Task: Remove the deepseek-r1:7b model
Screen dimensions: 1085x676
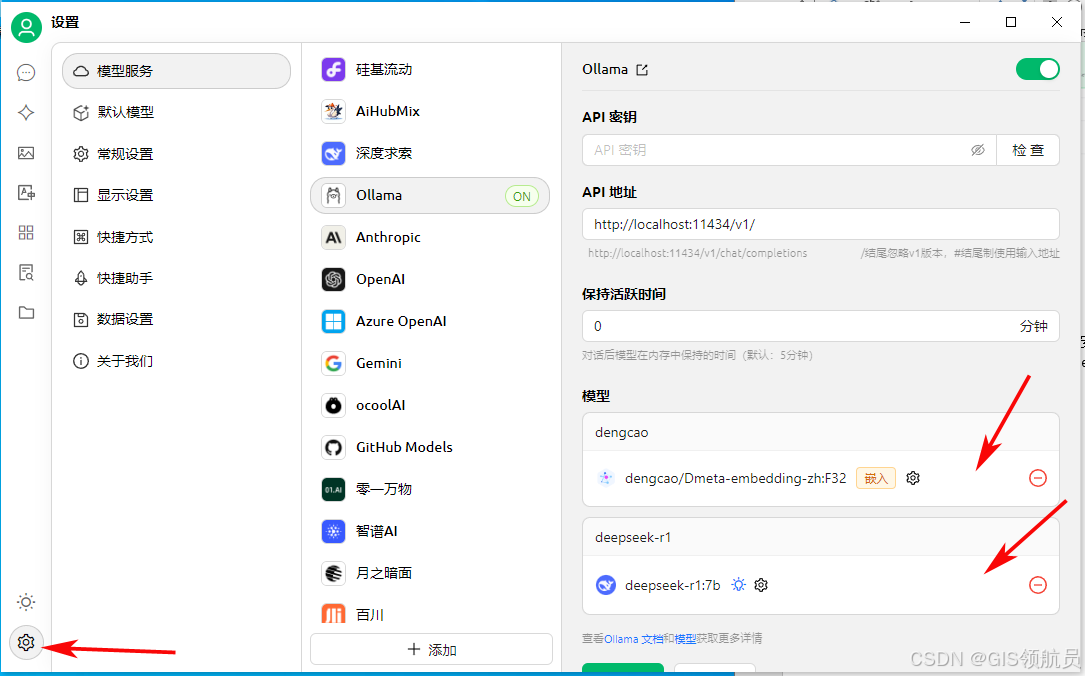Action: [x=1037, y=585]
